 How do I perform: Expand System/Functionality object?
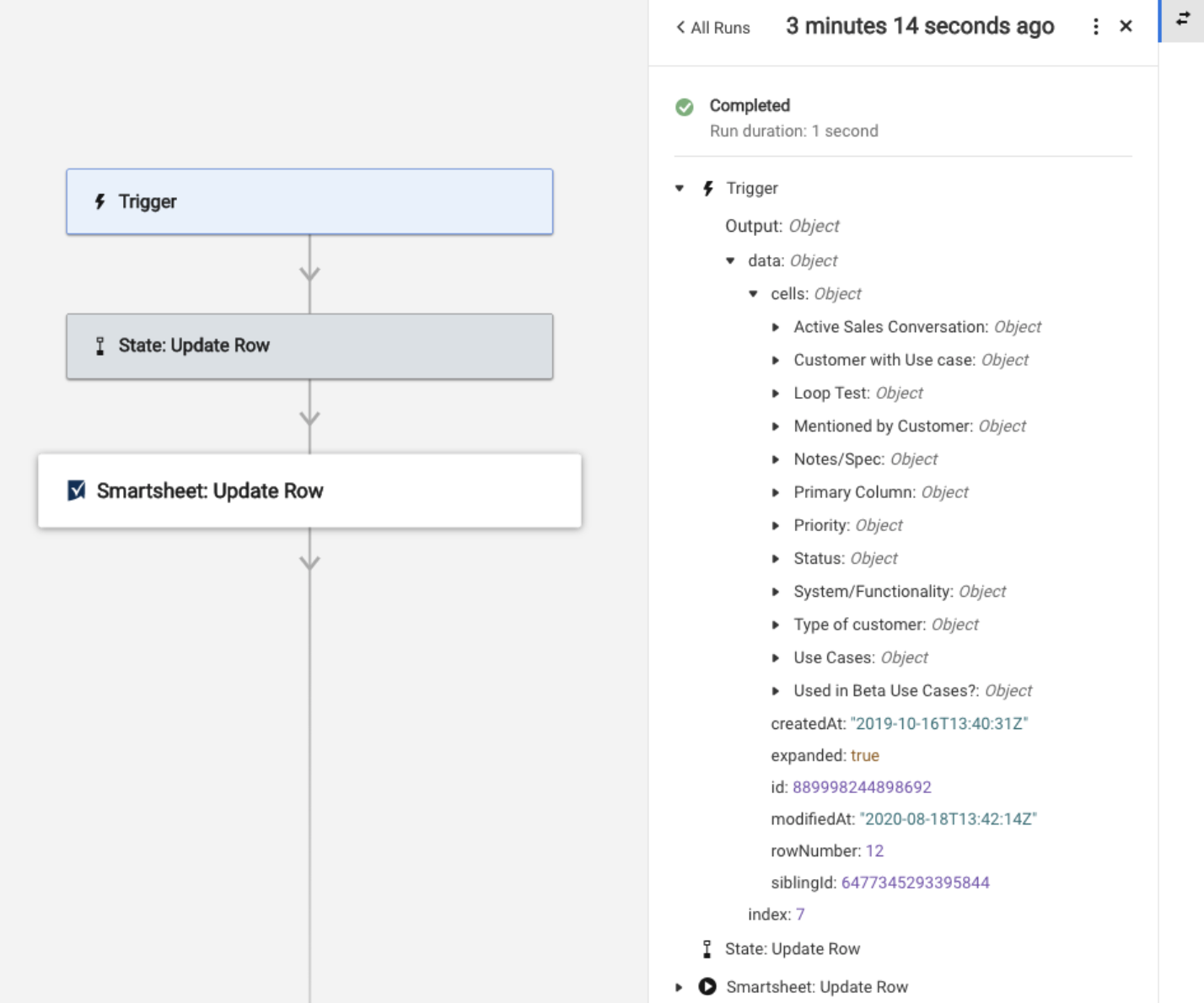pyautogui.click(x=776, y=592)
